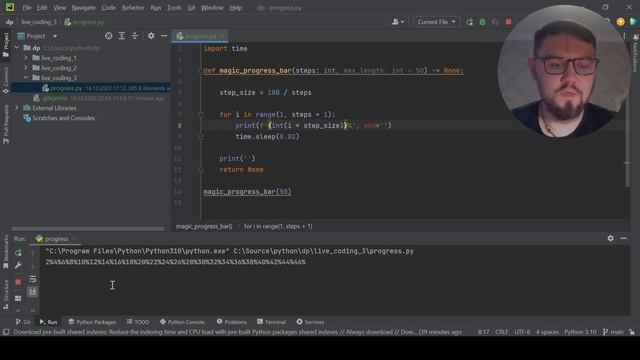Viewport: 640px width, 360px height.
Task: Open the Git tool window
Action: (23, 322)
